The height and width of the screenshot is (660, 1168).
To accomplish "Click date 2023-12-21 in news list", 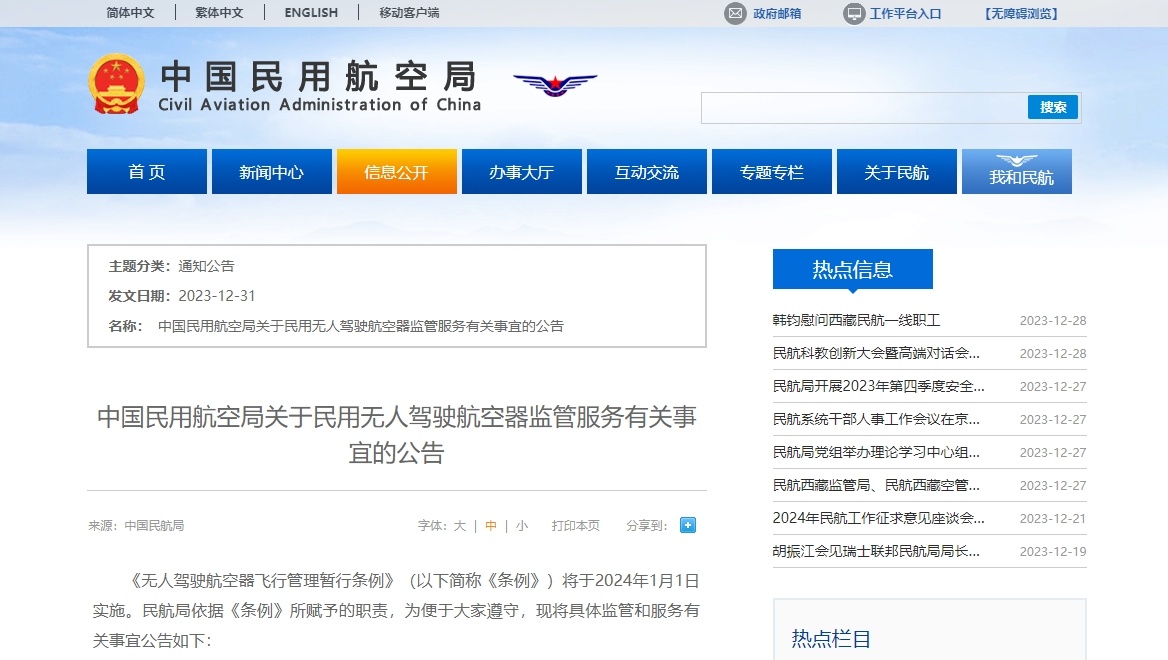I will [x=1053, y=518].
